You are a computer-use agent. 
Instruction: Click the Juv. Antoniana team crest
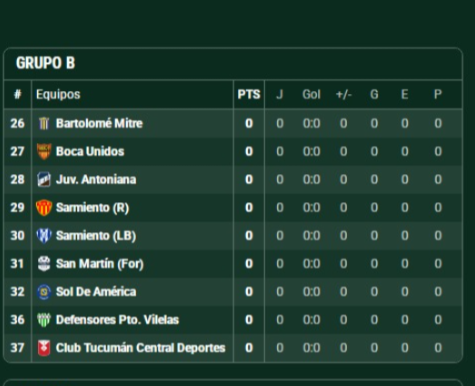tap(44, 179)
